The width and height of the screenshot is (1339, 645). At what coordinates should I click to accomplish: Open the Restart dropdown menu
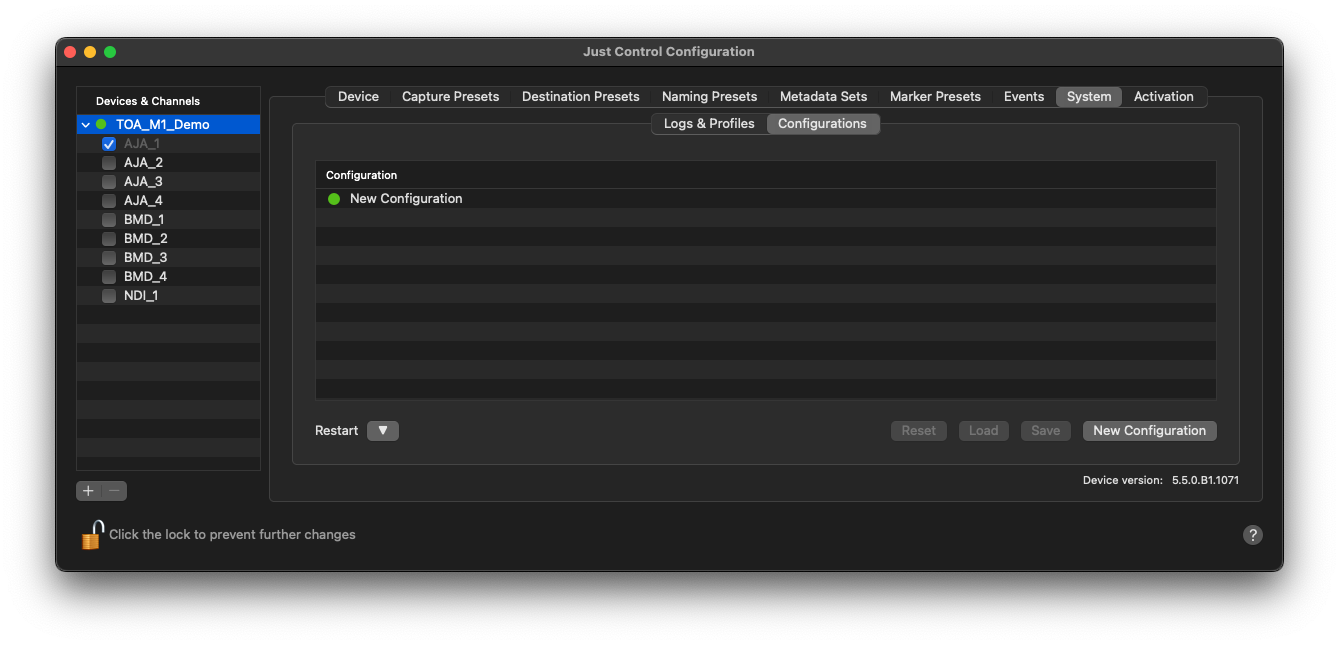pos(383,431)
